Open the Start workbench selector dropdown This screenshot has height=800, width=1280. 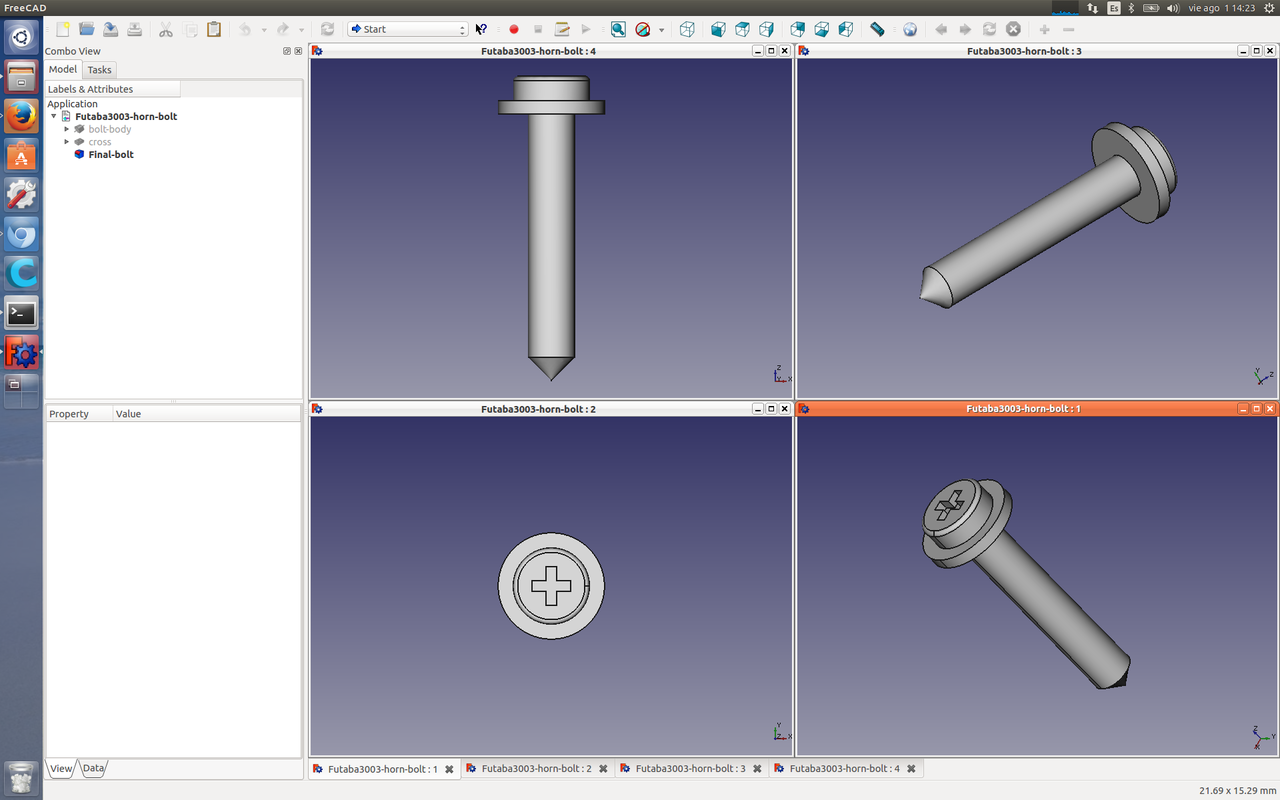(x=407, y=29)
